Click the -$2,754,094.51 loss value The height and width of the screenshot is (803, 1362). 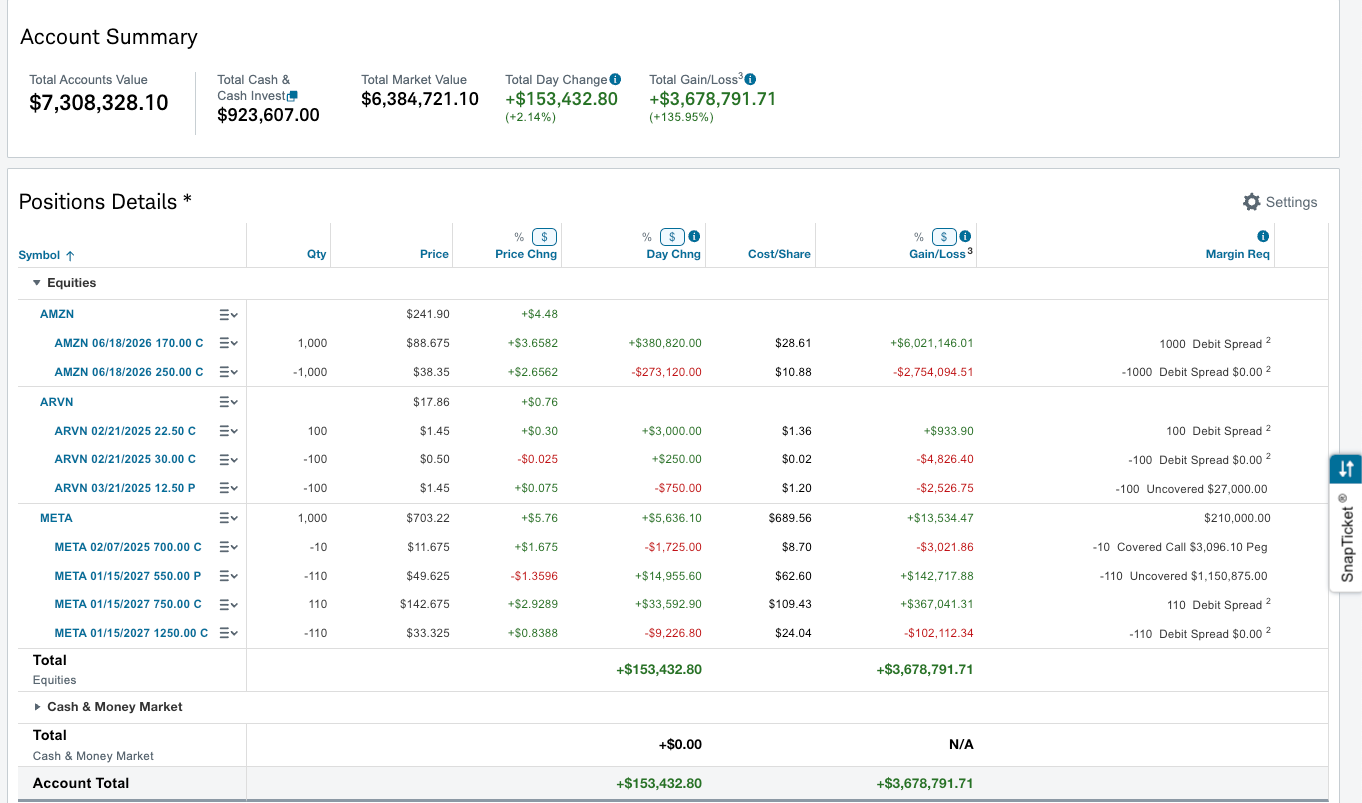pos(932,372)
